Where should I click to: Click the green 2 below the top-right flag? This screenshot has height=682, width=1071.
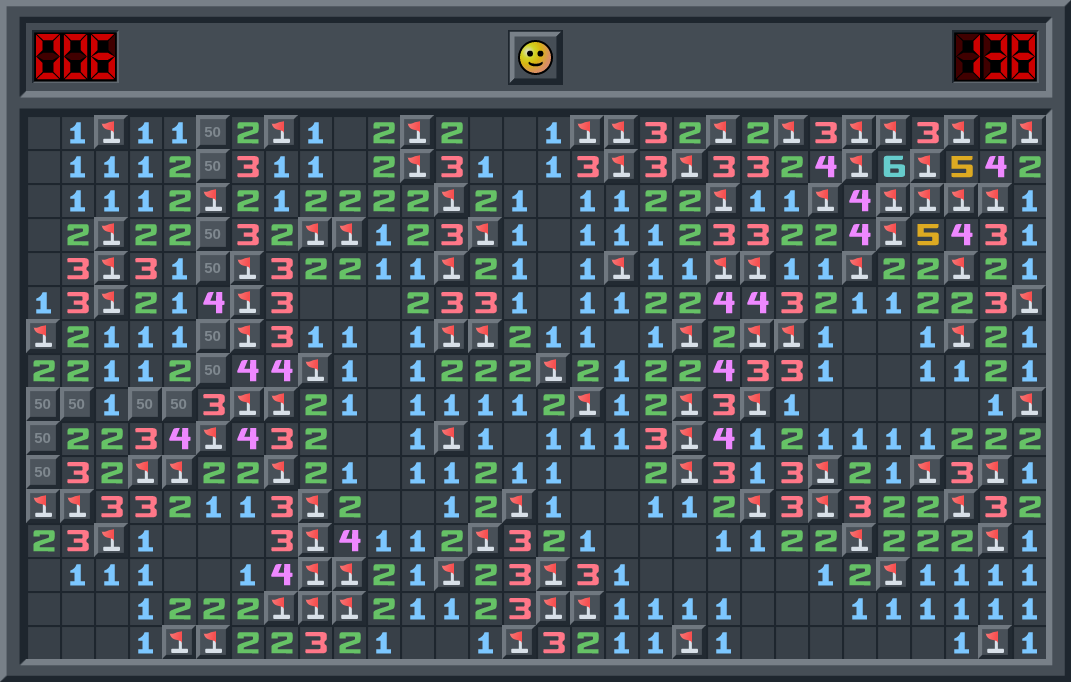[x=1029, y=167]
